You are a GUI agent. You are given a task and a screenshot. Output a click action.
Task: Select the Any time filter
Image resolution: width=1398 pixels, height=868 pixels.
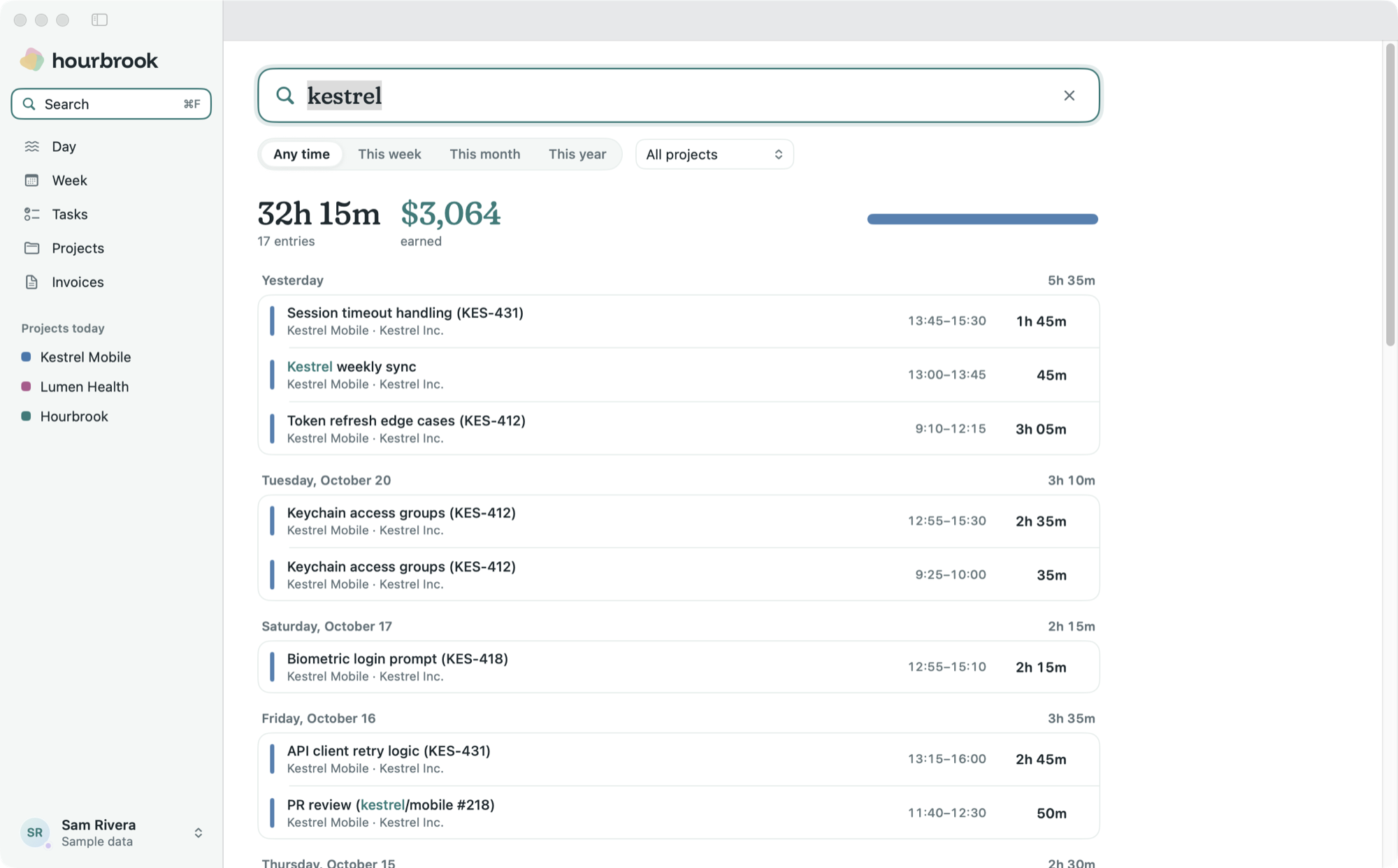(x=301, y=154)
